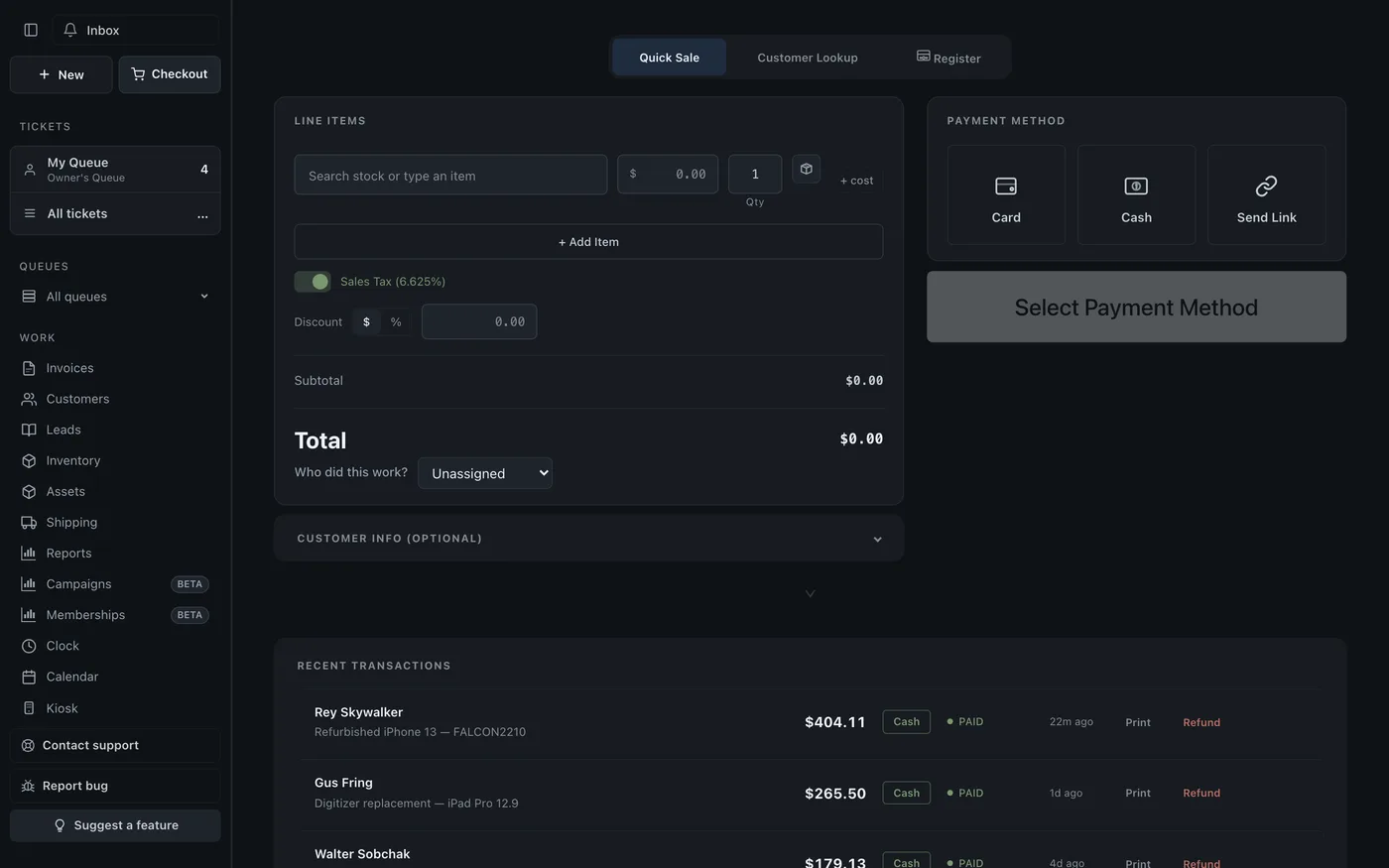Click the $404.11 amount

tap(835, 722)
